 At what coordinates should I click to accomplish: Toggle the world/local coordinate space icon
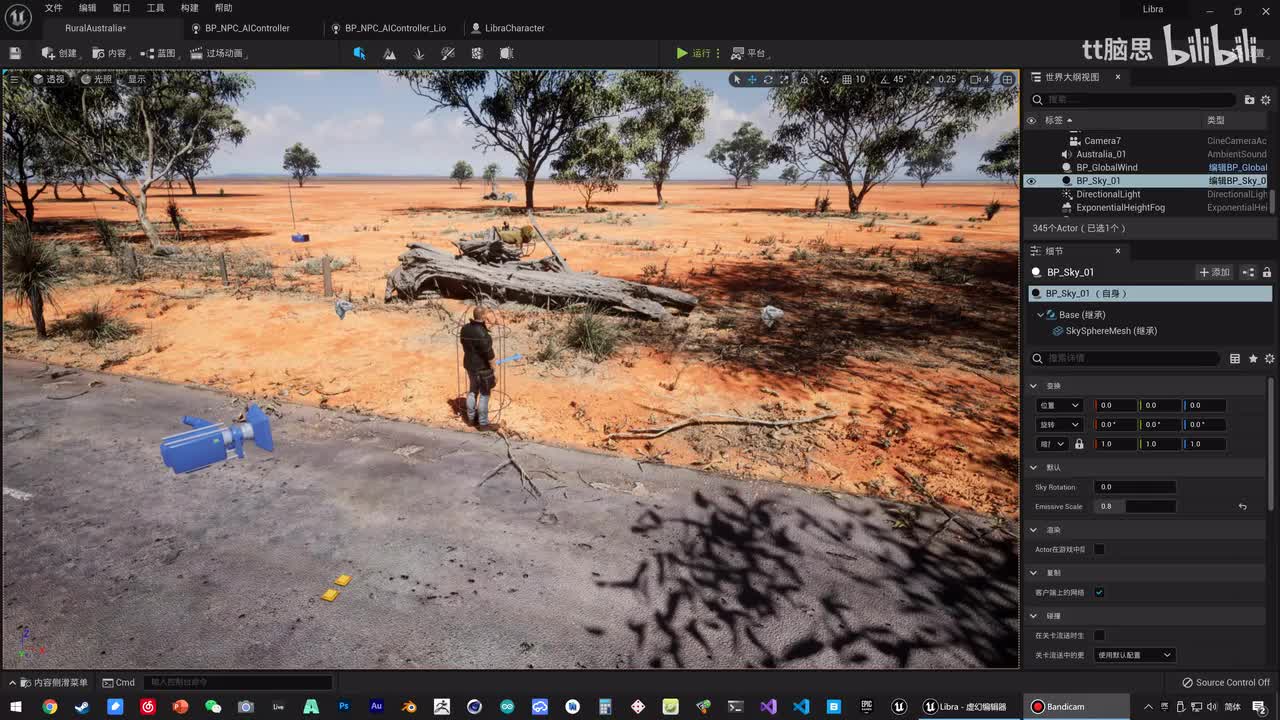click(804, 79)
